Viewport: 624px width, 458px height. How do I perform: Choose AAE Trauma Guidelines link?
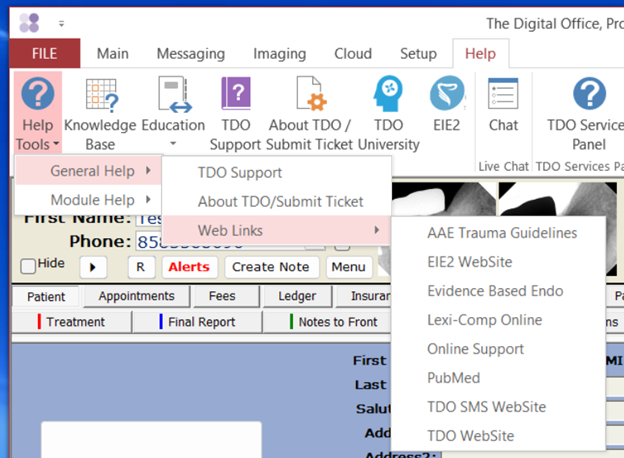501,233
